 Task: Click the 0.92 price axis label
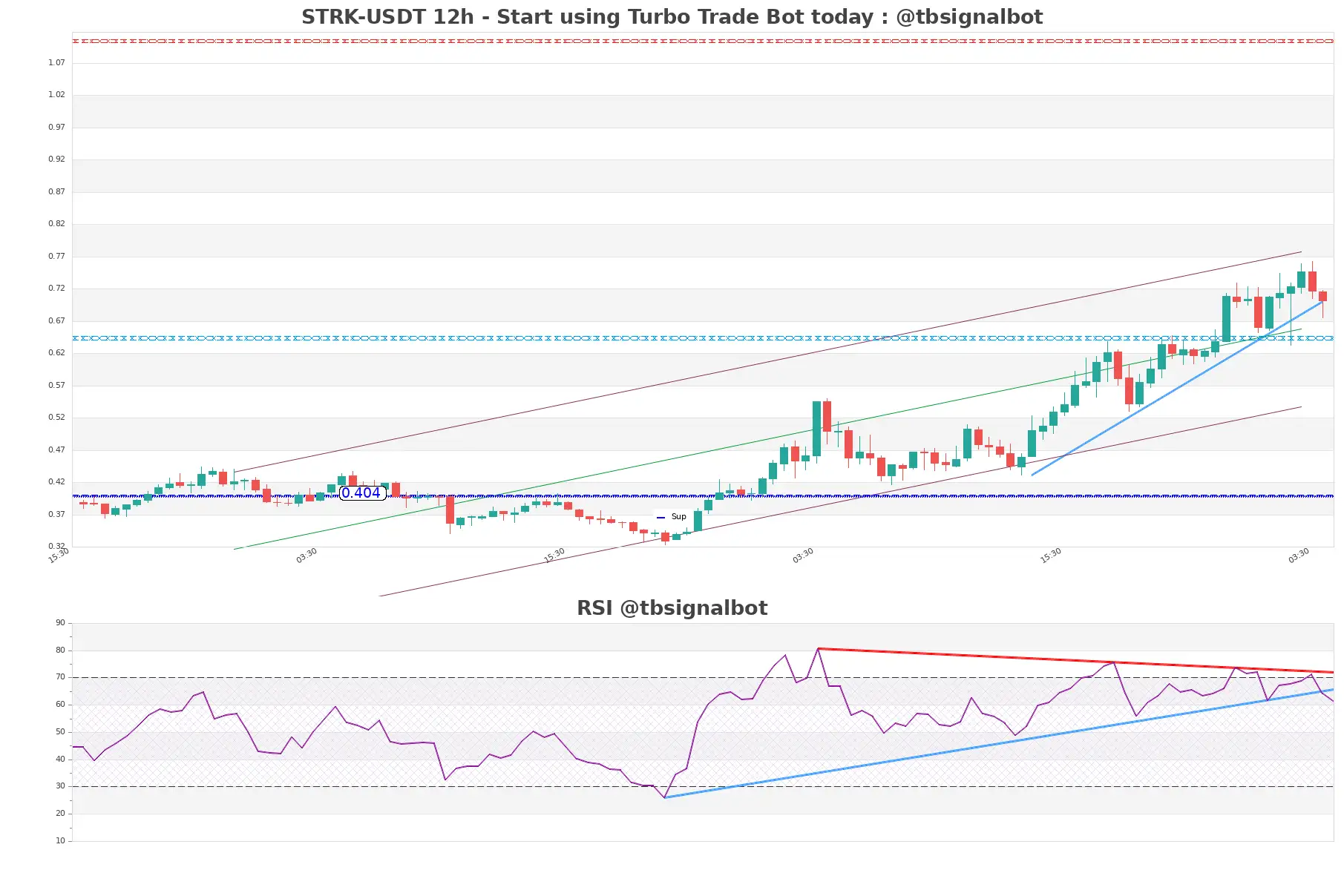pos(56,159)
